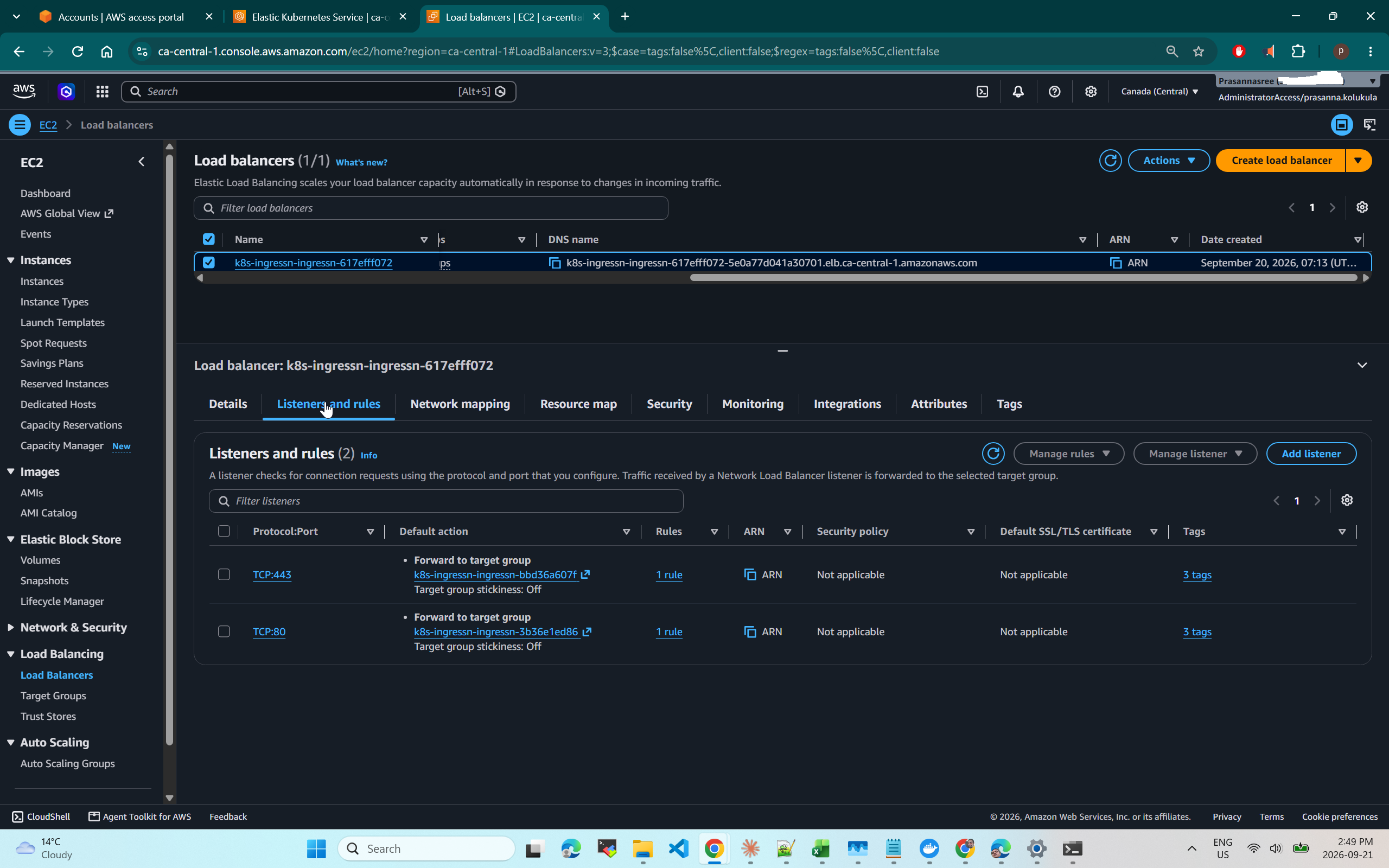Screen dimensions: 1389x868
Task: Click the load balancers horizontal scrollbar
Action: (1023, 278)
